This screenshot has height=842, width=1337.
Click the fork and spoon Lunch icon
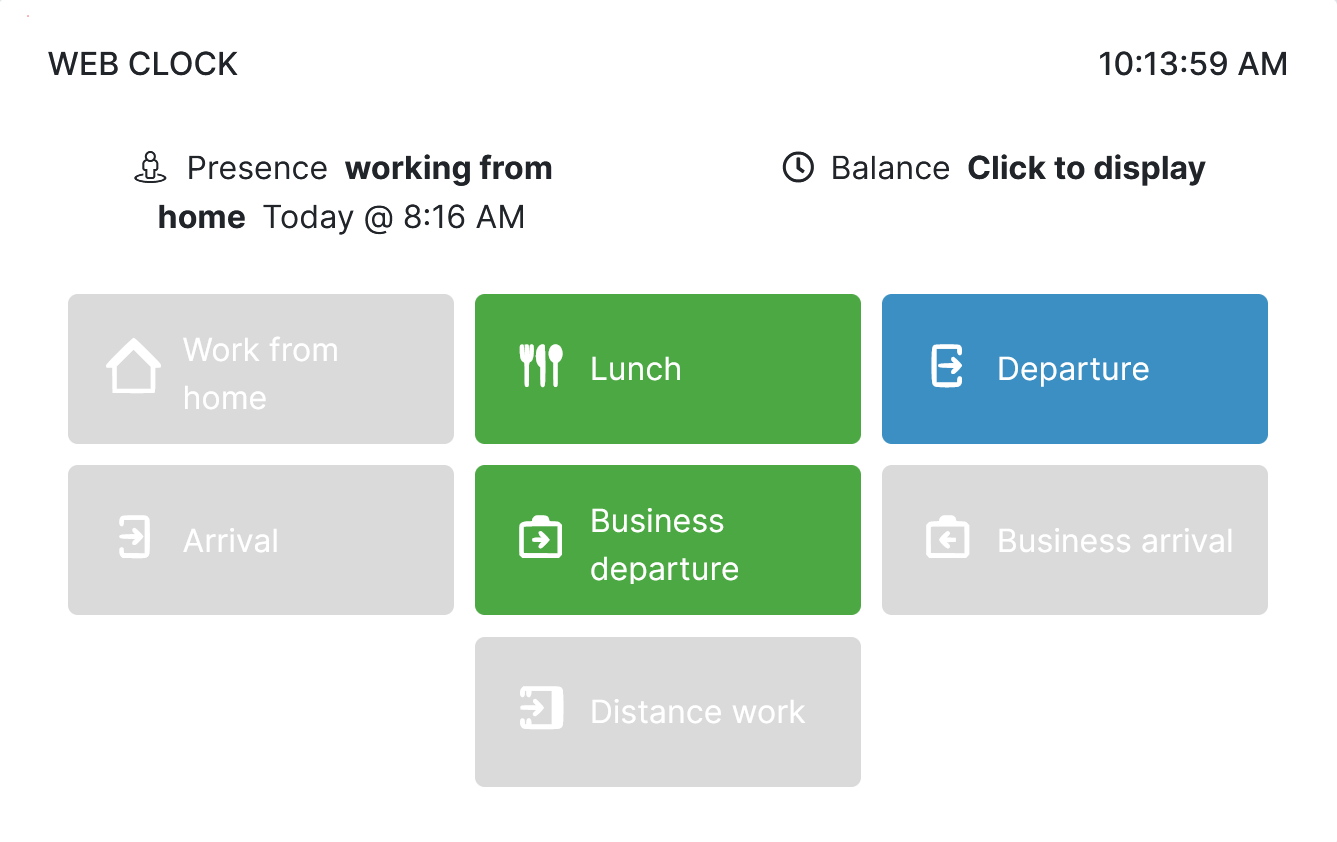[541, 366]
